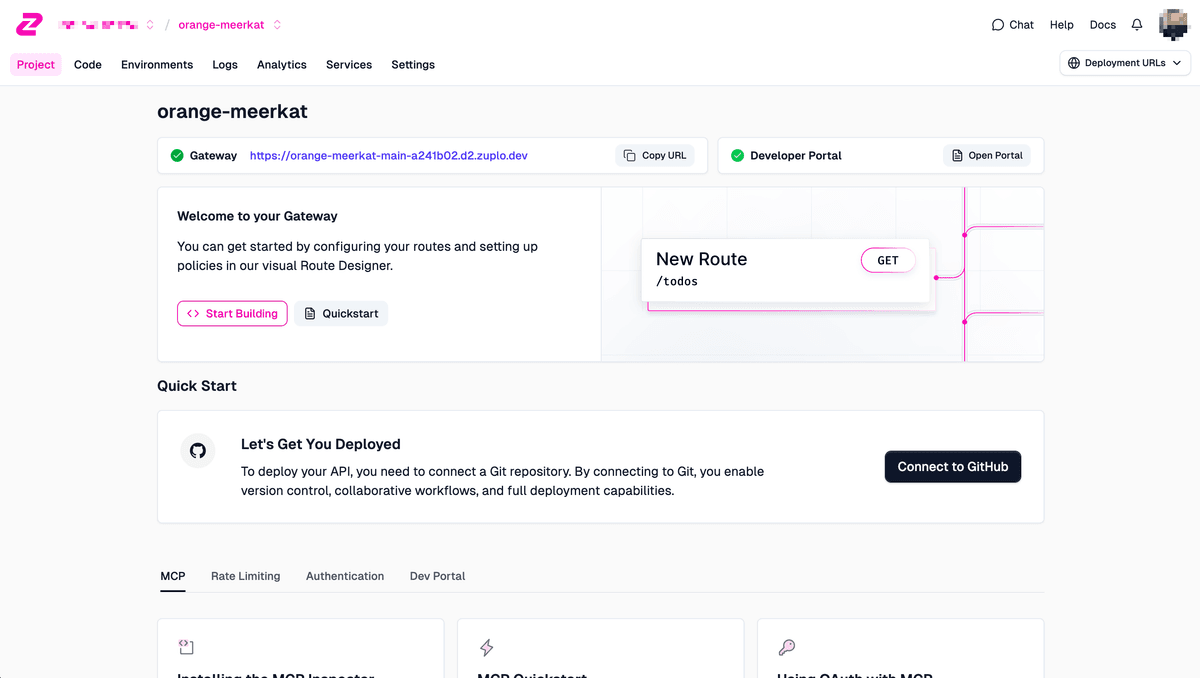This screenshot has height=678, width=1200.
Task: Expand the Deployment URLs dropdown
Action: [1125, 63]
